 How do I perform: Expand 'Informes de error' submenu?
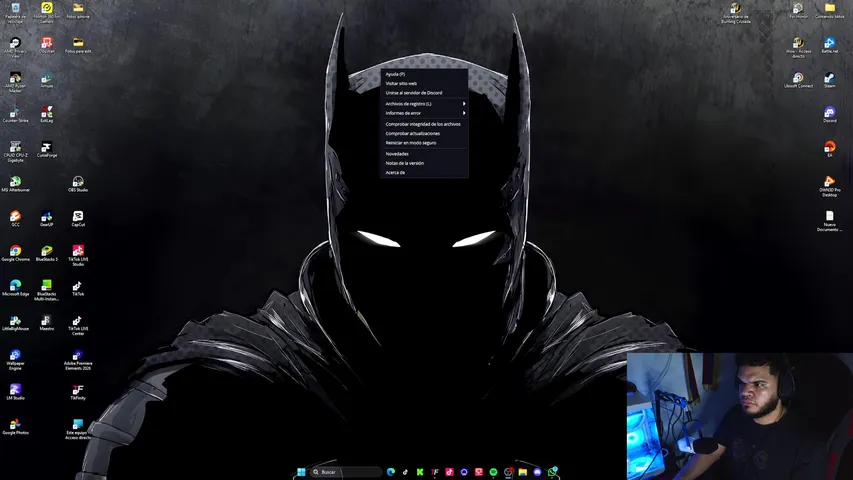424,113
